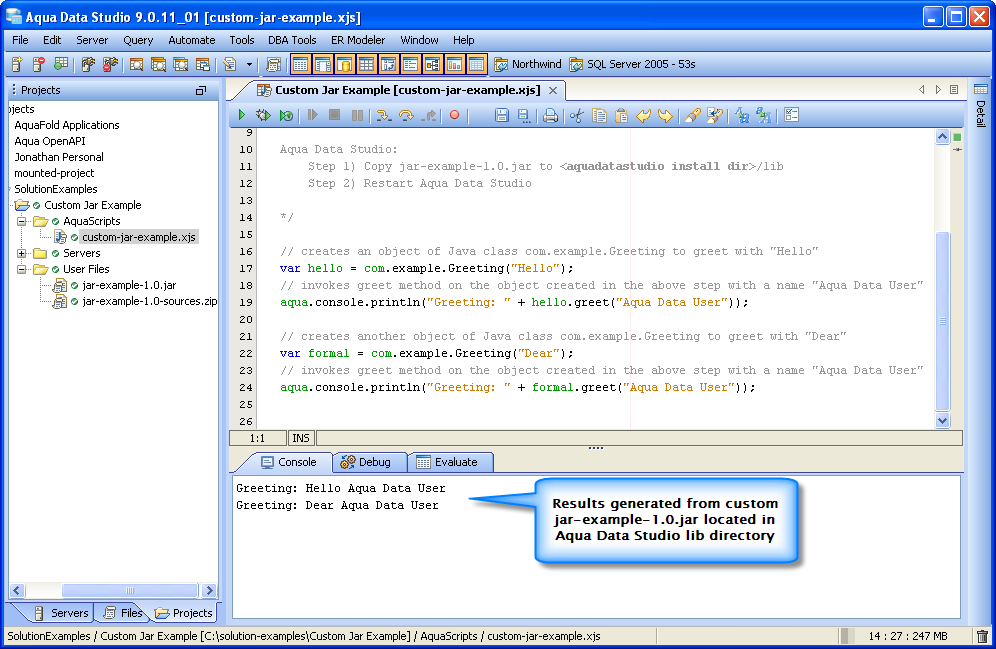The width and height of the screenshot is (996, 649).
Task: Toggle the yellow database cylinder panel button
Action: (344, 64)
